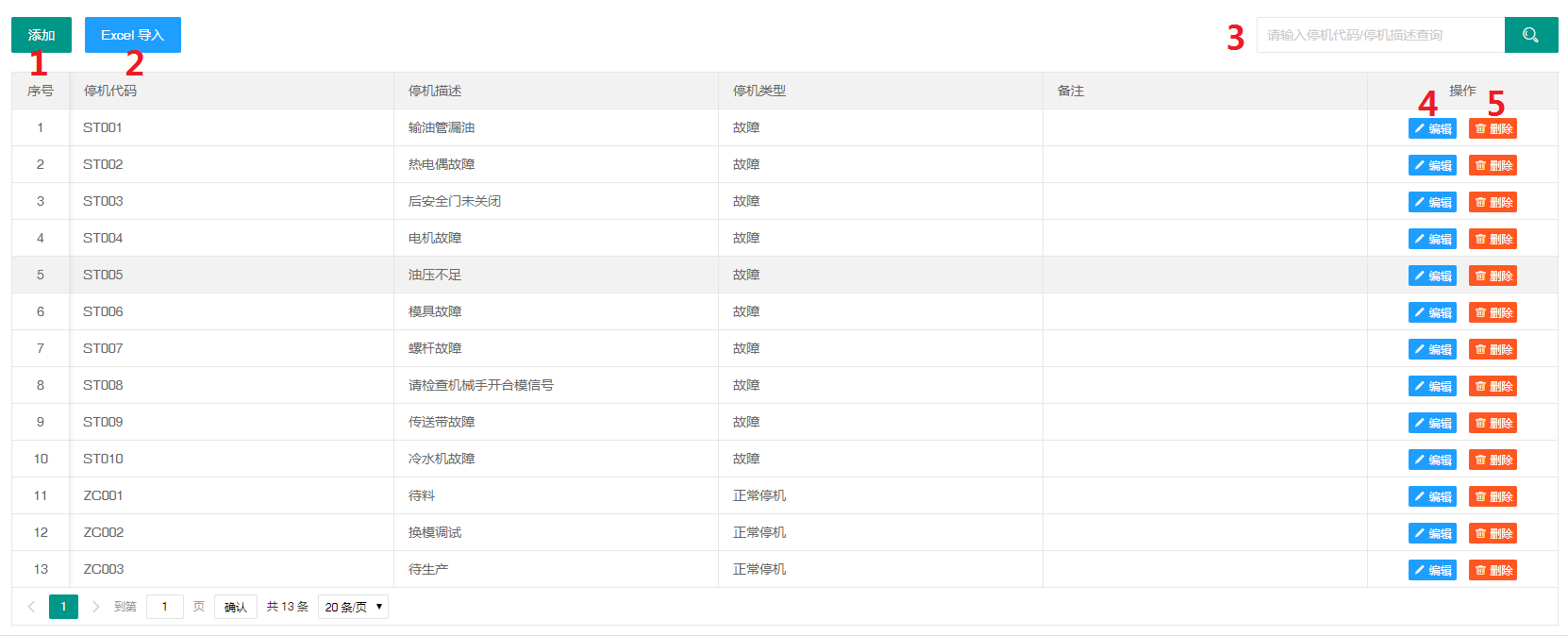Go to next page arrow
The width and height of the screenshot is (1568, 636).
[95, 607]
